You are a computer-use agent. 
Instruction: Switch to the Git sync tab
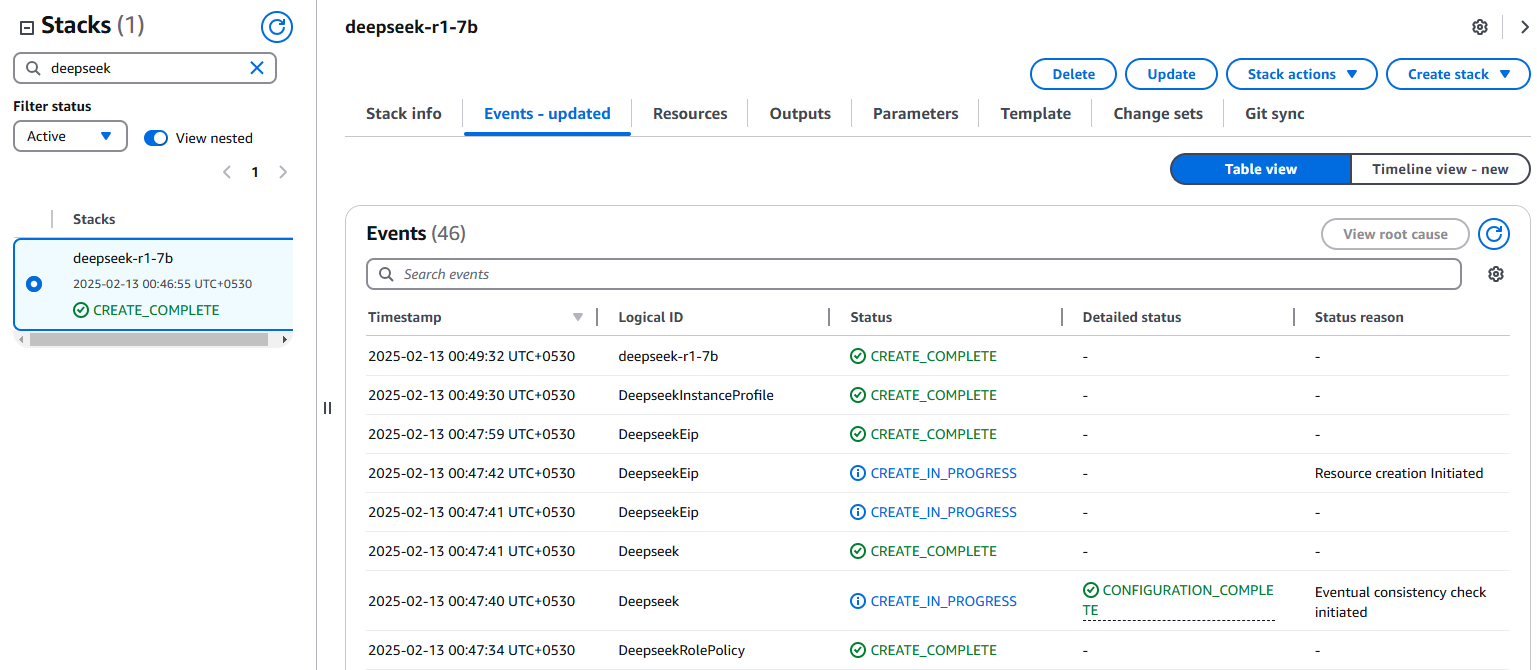point(1274,114)
